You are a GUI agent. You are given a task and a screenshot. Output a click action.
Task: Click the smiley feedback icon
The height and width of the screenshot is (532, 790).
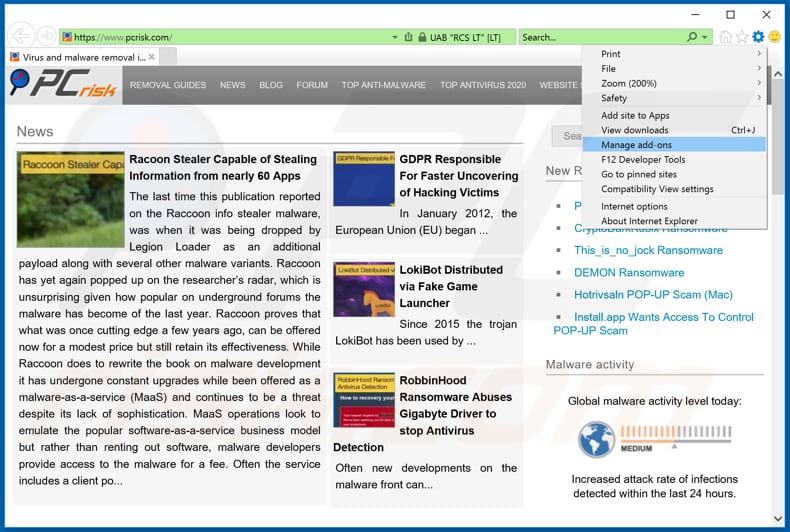click(774, 37)
